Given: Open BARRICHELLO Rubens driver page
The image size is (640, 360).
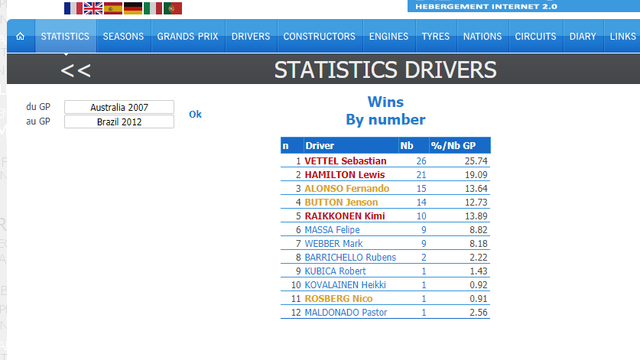Looking at the screenshot, I should [x=350, y=258].
